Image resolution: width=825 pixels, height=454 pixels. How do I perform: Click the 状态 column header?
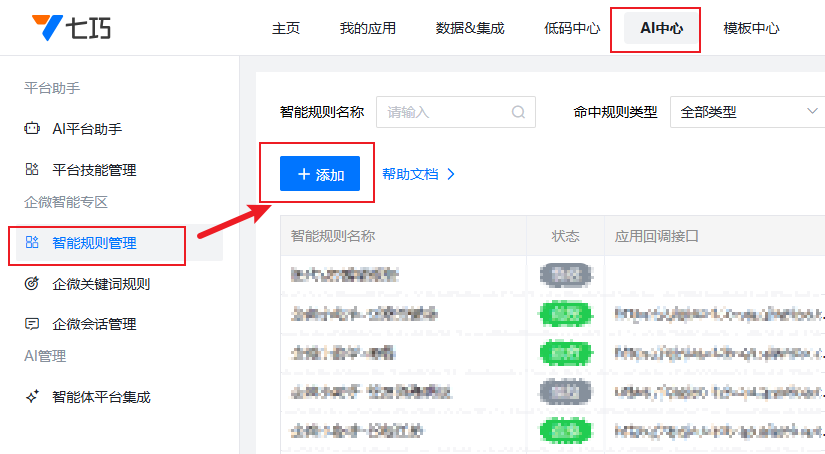tap(565, 237)
